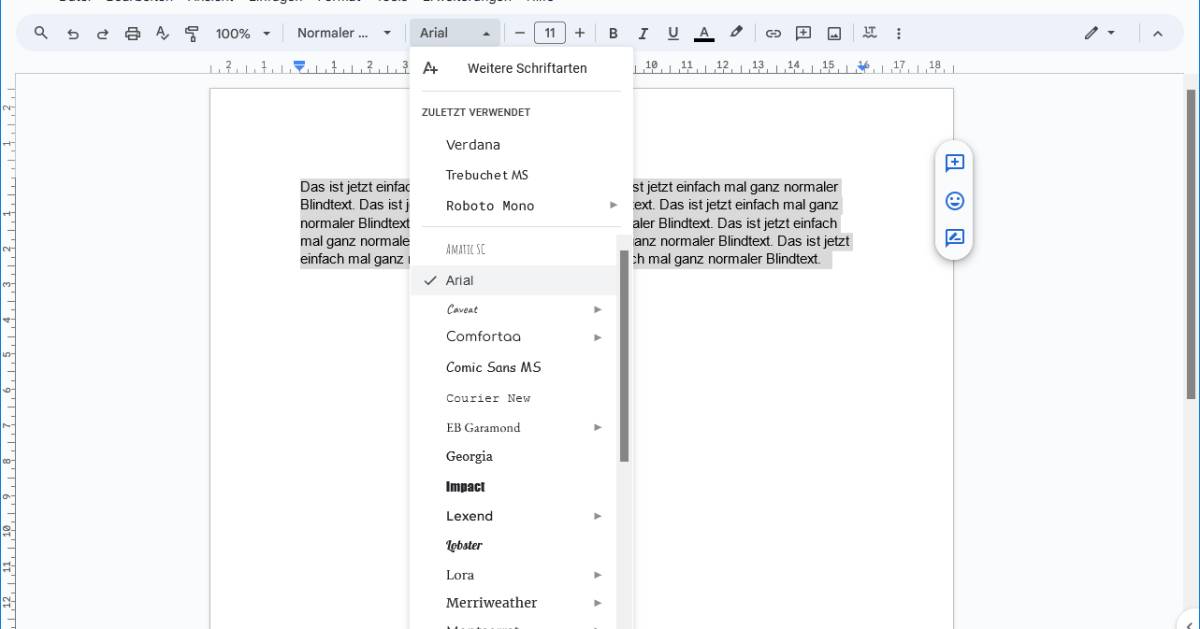Open the text color picker
This screenshot has width=1200, height=629.
pos(704,32)
